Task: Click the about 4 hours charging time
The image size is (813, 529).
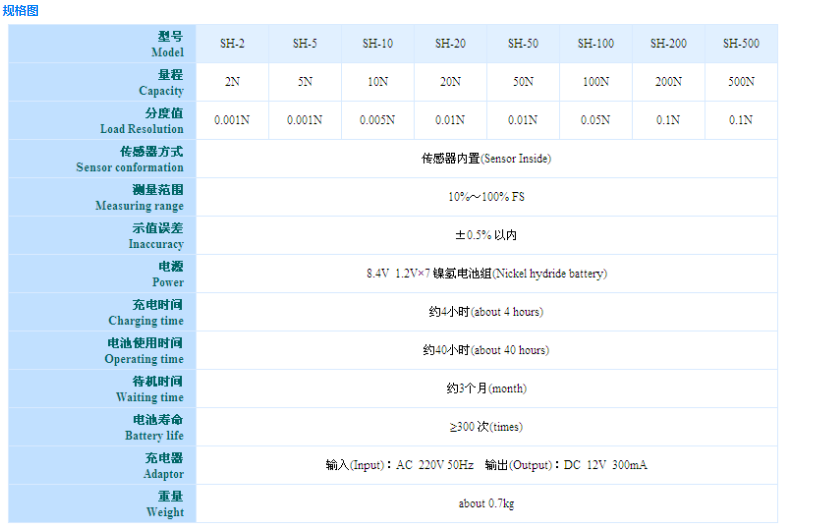Action: [486, 312]
